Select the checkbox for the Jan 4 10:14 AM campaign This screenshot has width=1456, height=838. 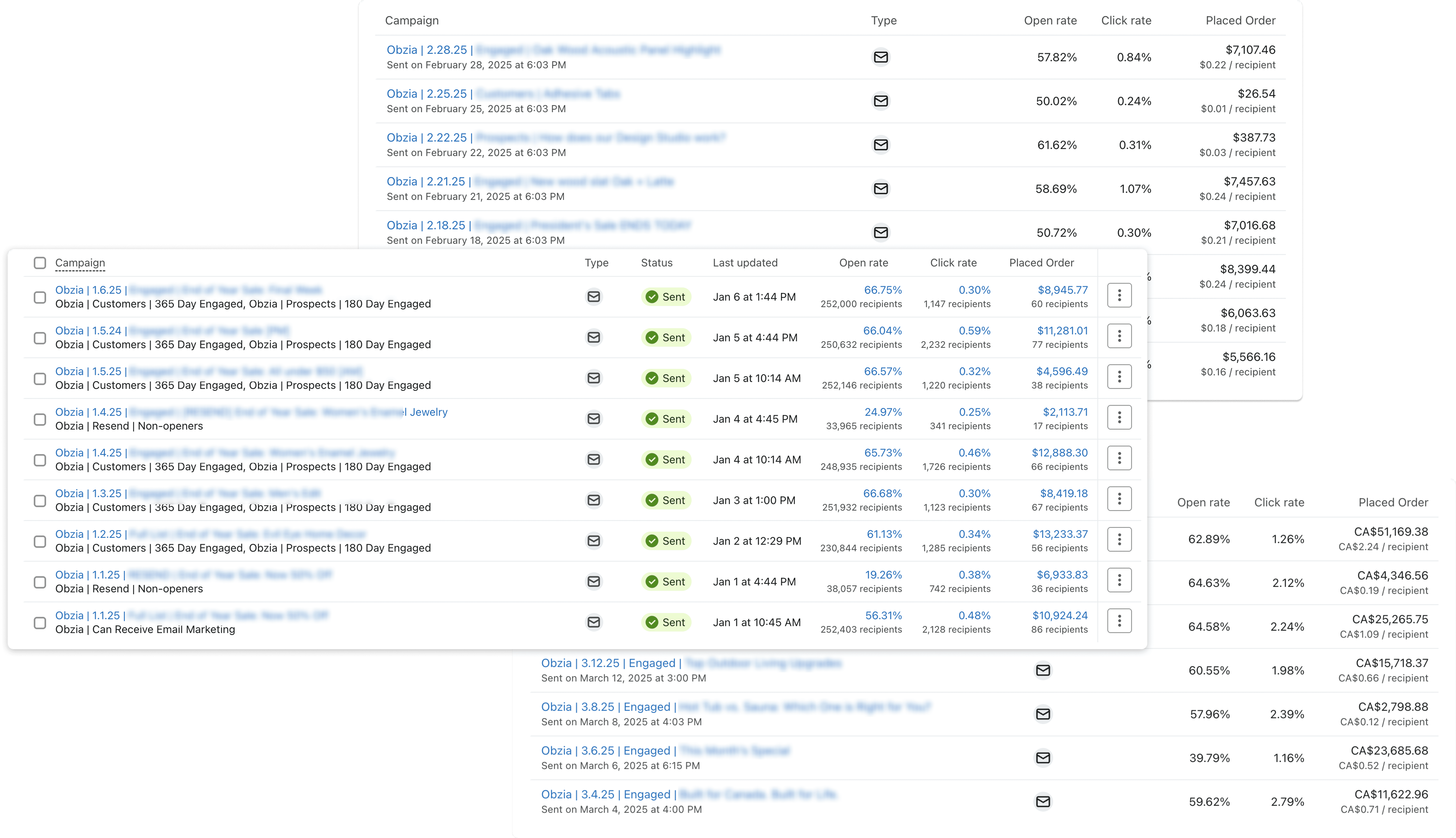coord(40,460)
